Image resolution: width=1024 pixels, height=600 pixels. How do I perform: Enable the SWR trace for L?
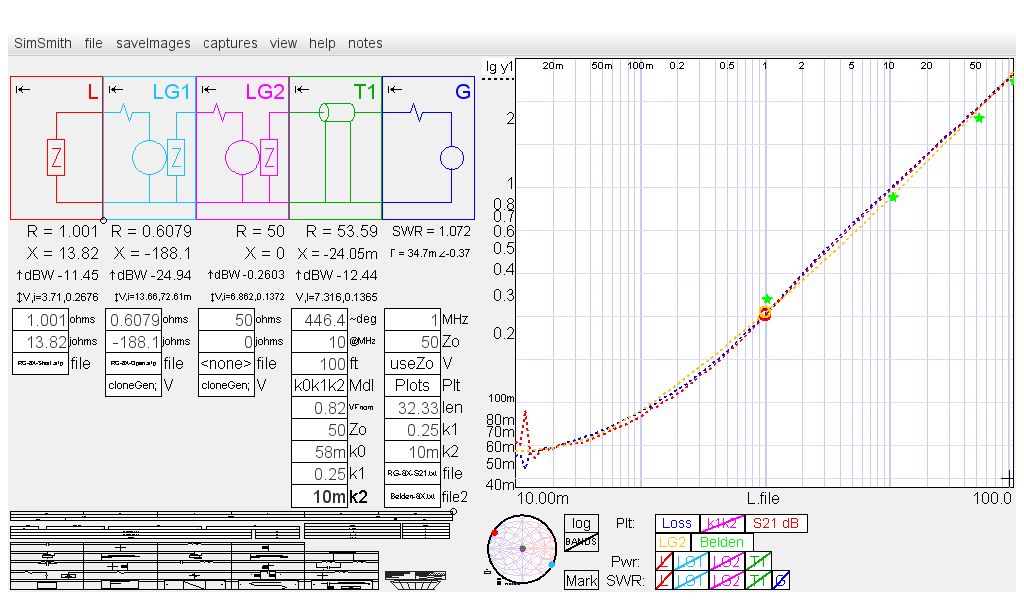(x=664, y=580)
